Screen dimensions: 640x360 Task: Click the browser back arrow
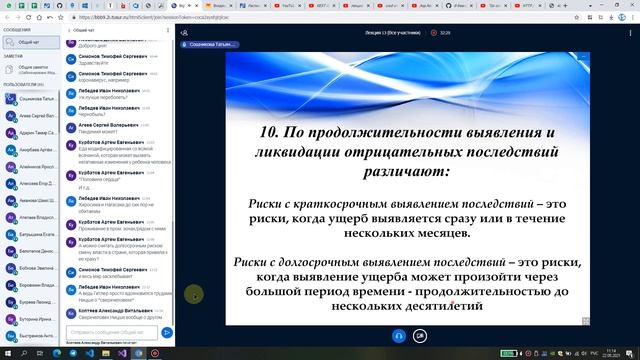[x=7, y=18]
